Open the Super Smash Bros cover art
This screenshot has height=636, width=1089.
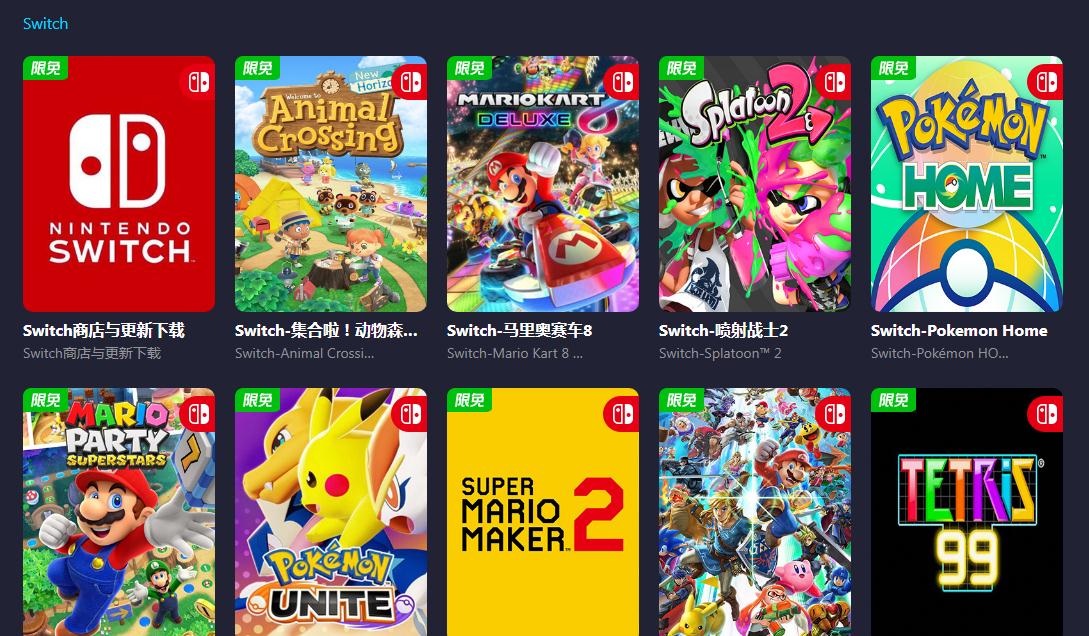click(754, 512)
